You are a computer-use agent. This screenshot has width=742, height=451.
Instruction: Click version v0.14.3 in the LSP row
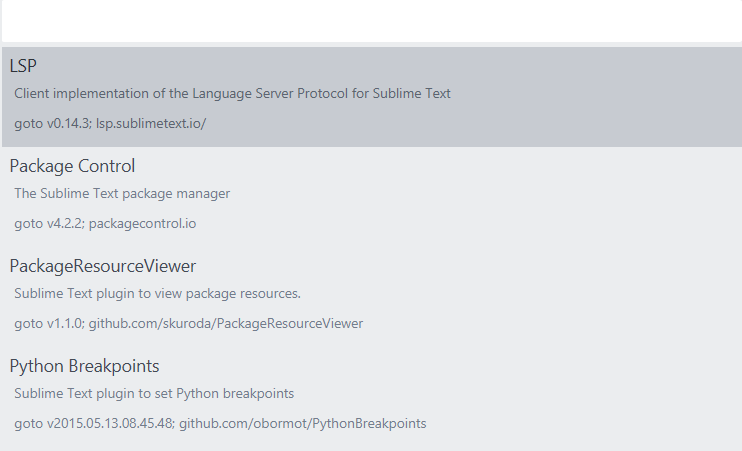(69, 124)
